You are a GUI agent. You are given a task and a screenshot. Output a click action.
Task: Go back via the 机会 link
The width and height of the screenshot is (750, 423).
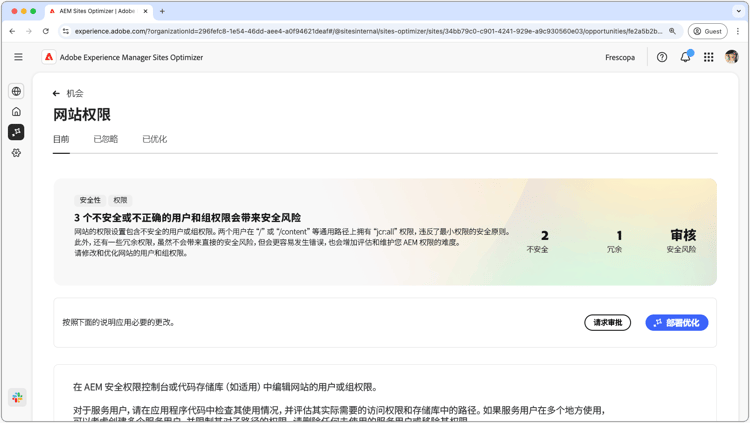pos(75,93)
